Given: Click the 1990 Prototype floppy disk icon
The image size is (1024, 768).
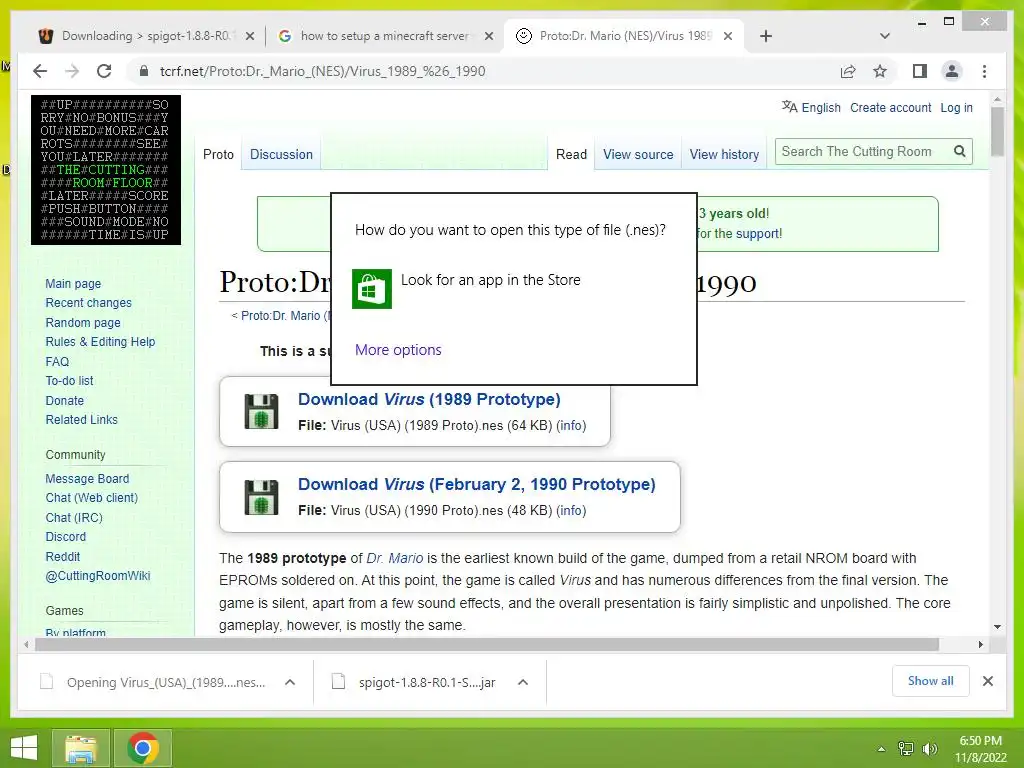Looking at the screenshot, I should 261,496.
